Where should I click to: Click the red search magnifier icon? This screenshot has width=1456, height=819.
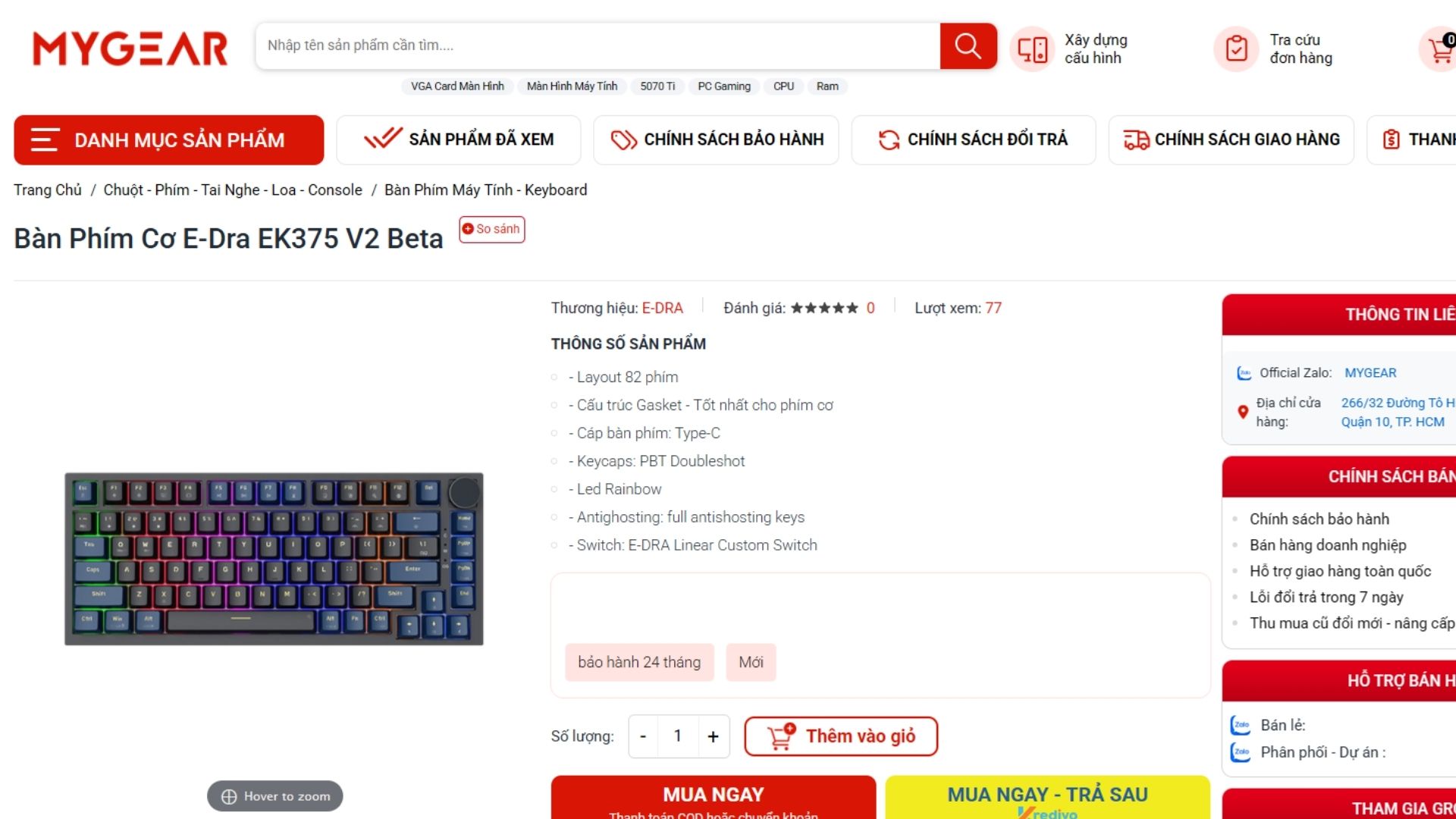[968, 46]
